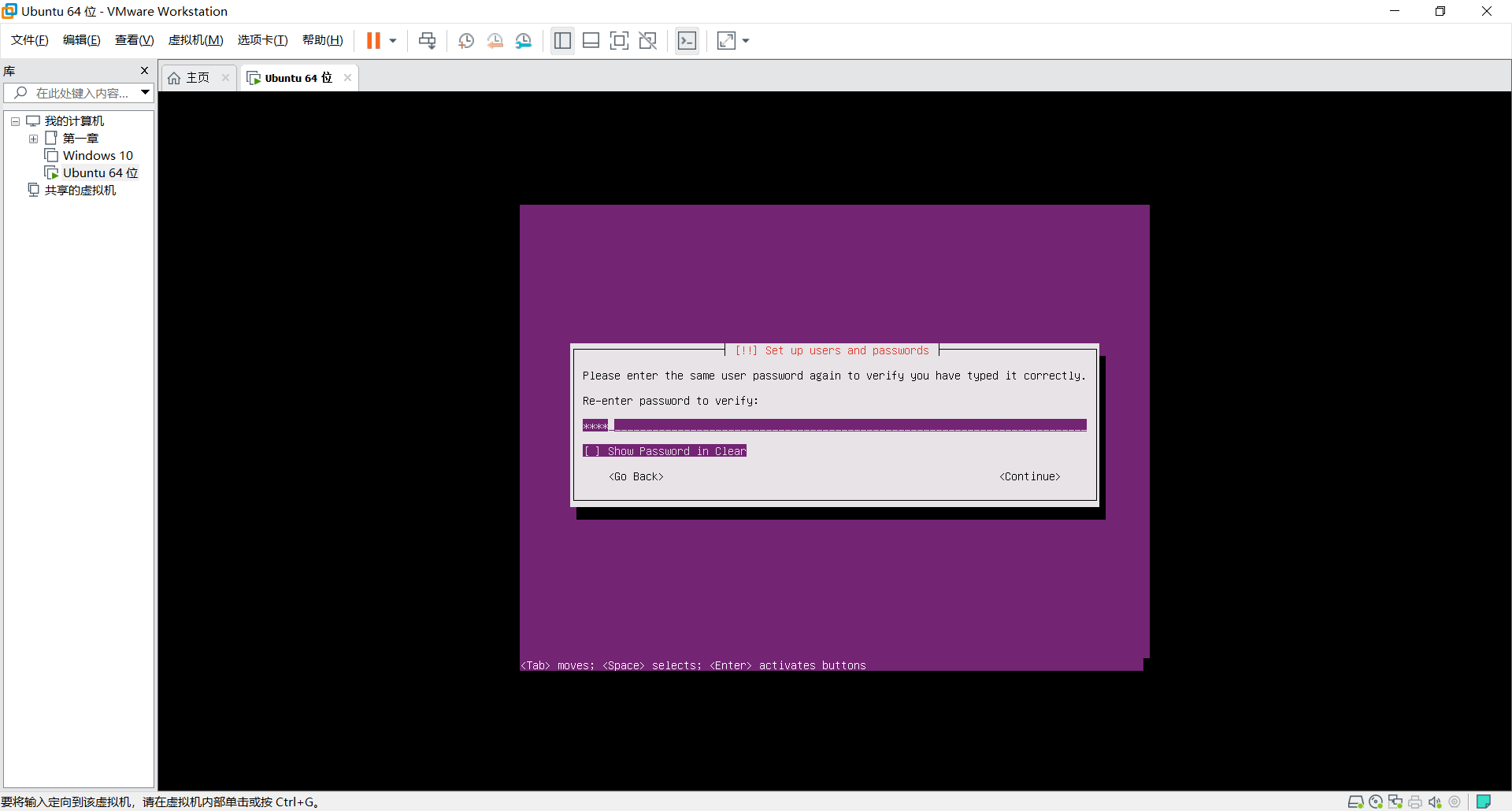Open the 虚拟机(M) menu
This screenshot has height=811, width=1512.
coord(196,40)
